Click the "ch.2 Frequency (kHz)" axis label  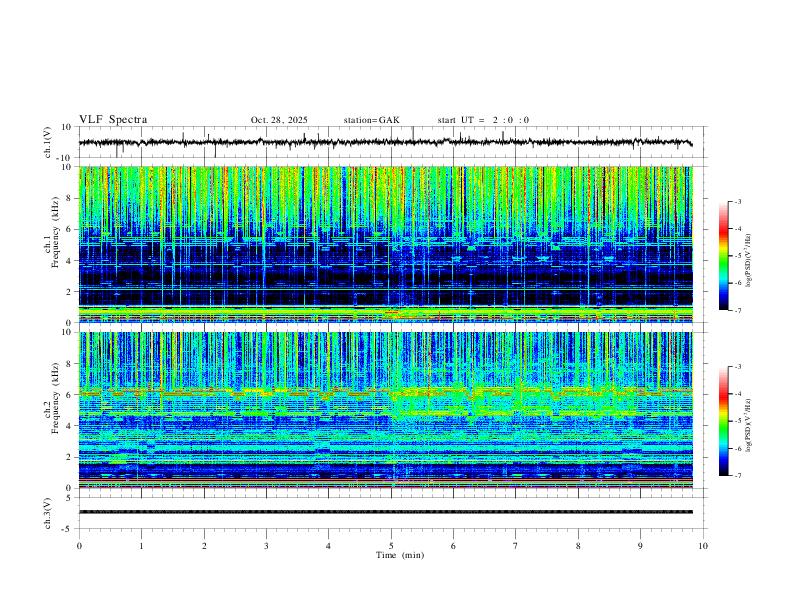51,398
